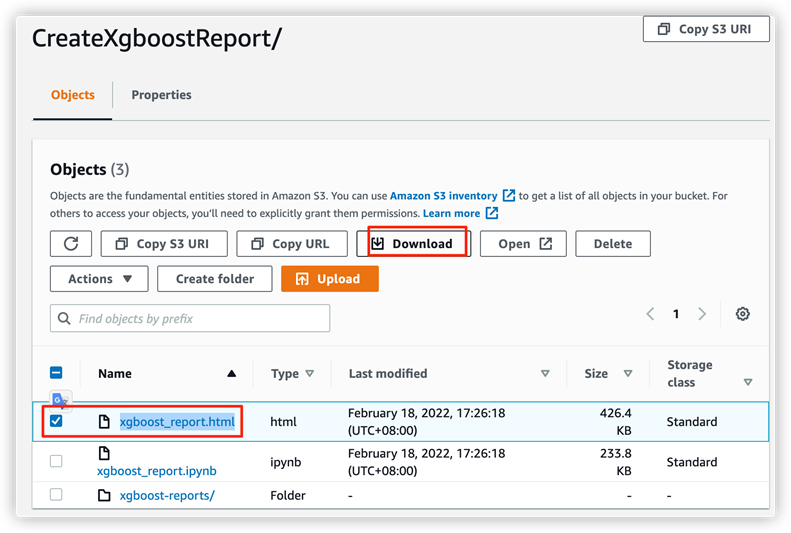Click the html type cell
This screenshot has height=533, width=791.
284,422
